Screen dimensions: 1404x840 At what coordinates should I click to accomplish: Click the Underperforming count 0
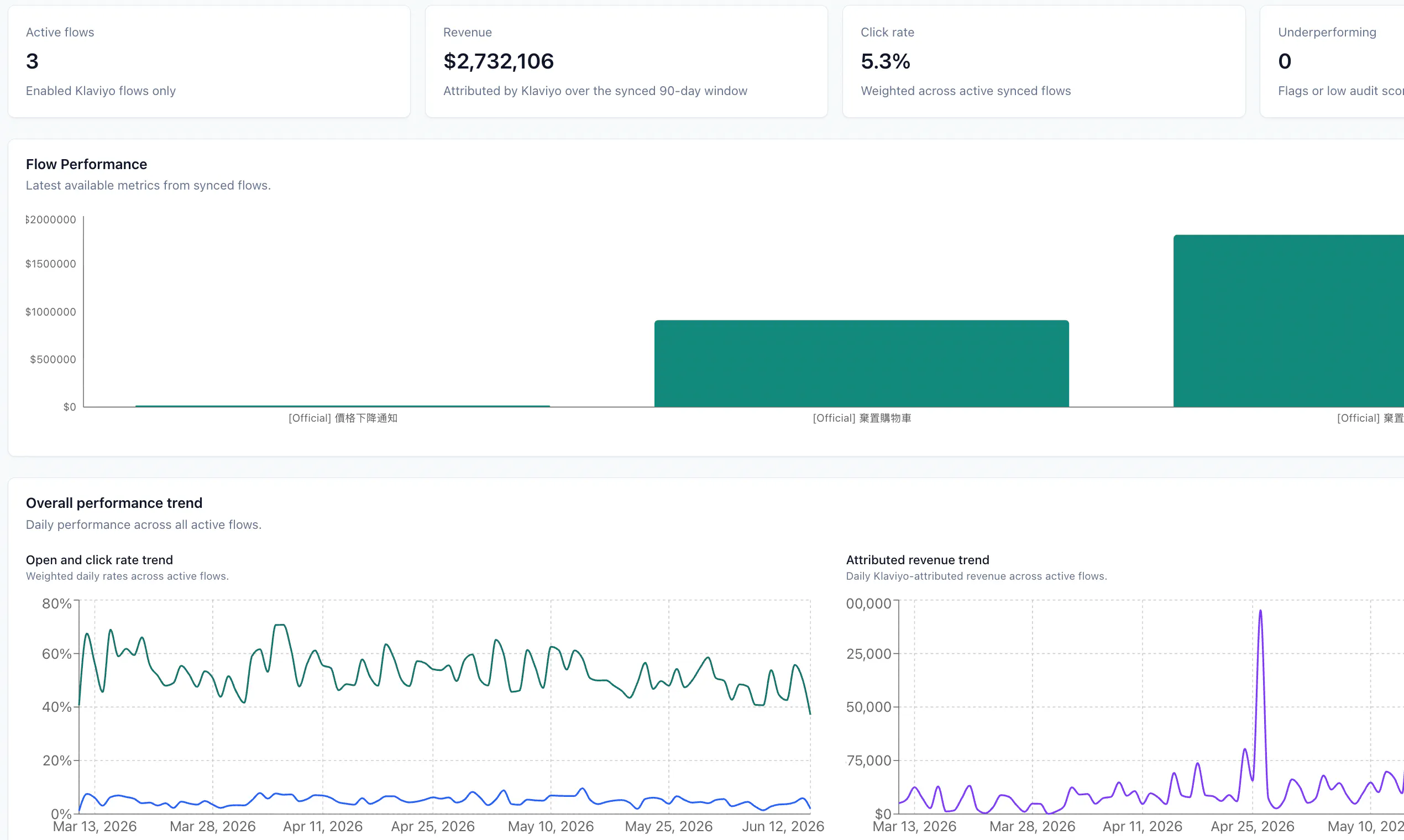pyautogui.click(x=1285, y=61)
